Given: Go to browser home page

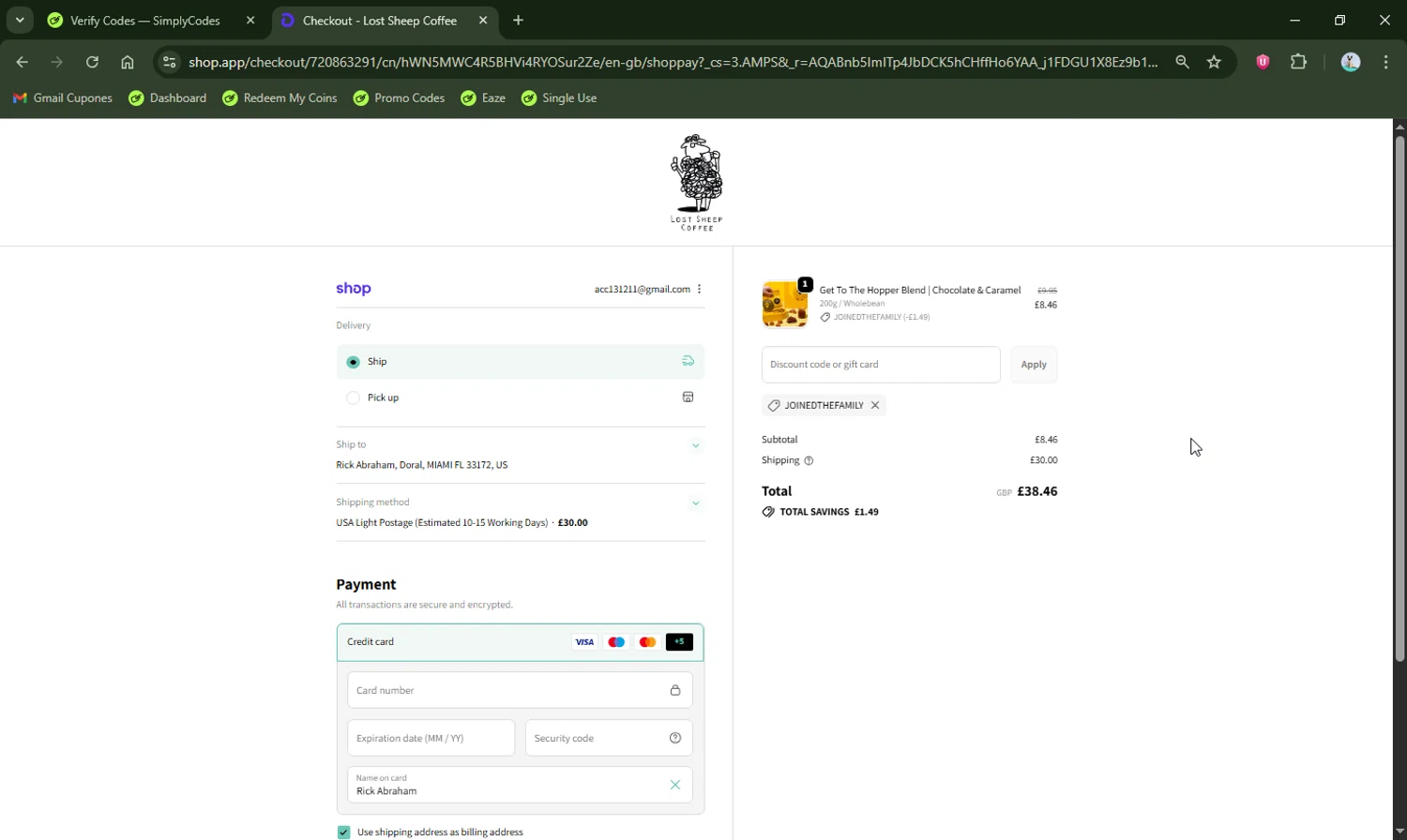Looking at the screenshot, I should click(x=128, y=62).
